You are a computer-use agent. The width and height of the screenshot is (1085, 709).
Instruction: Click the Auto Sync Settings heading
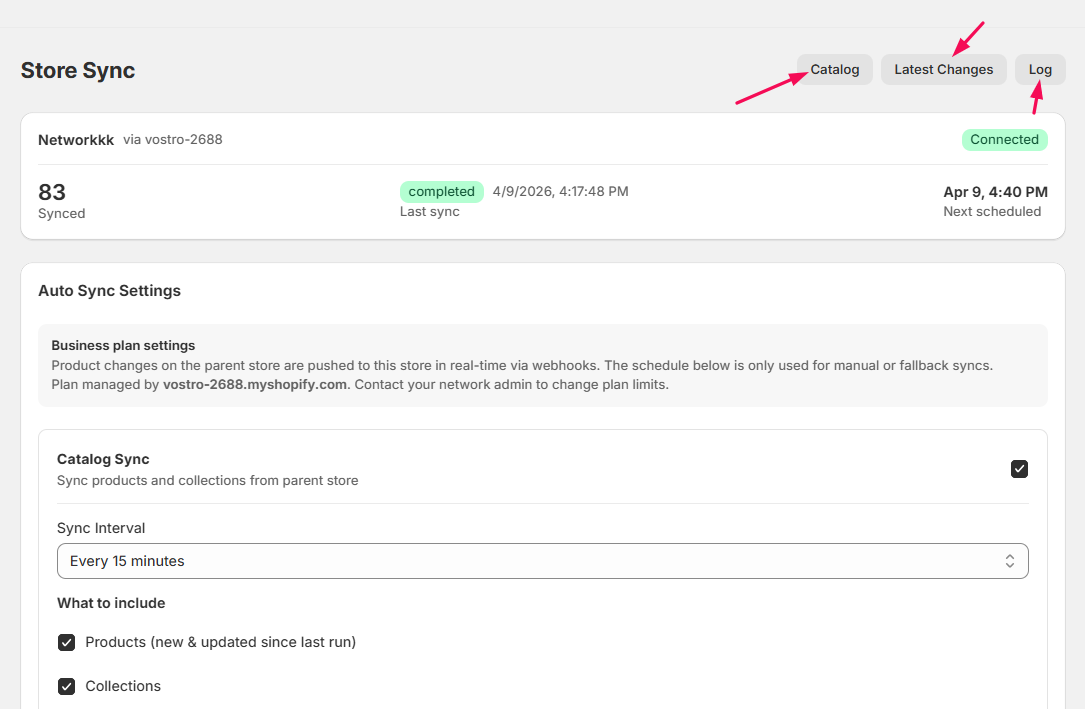click(109, 291)
